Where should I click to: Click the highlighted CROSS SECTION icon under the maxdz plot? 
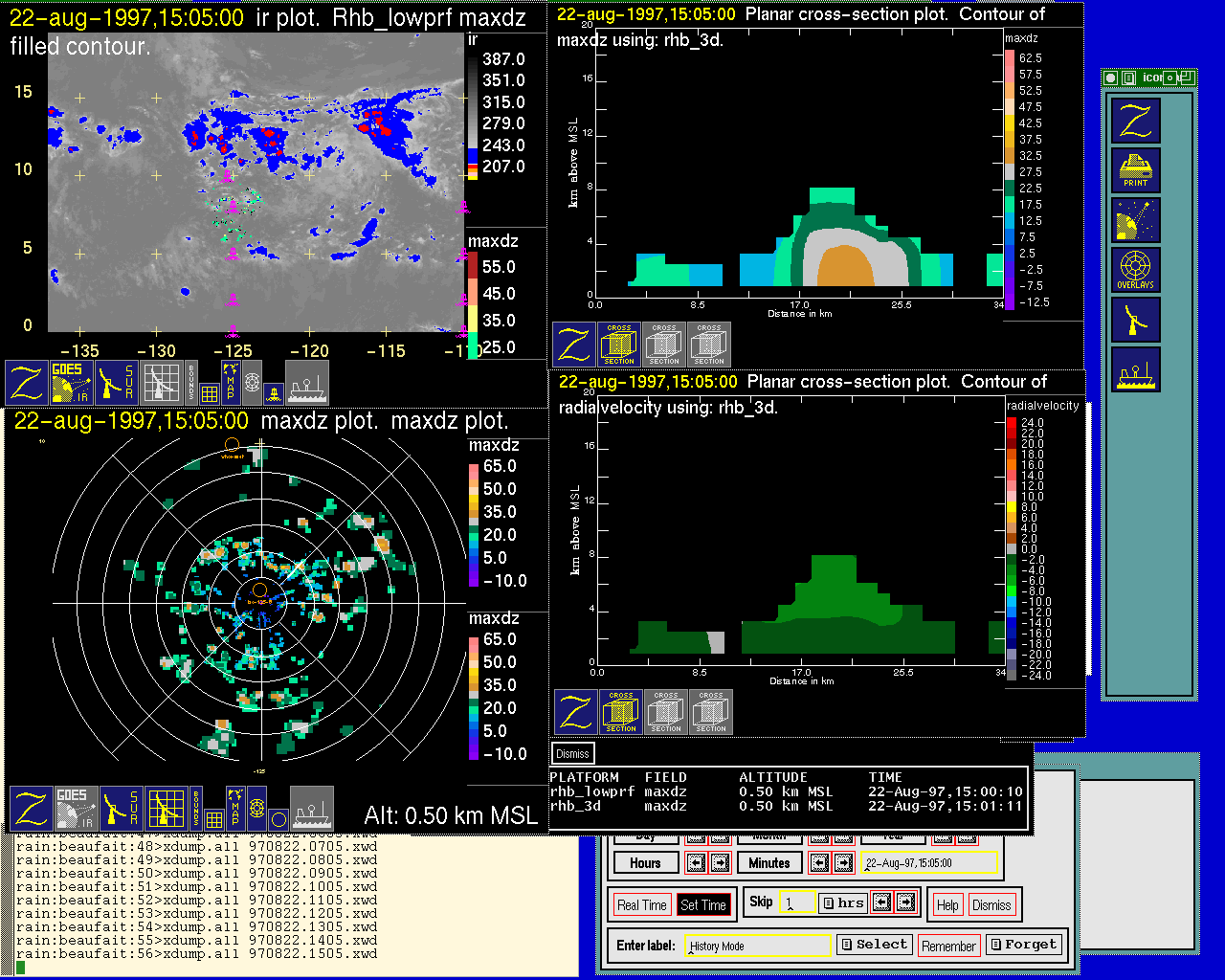click(x=619, y=345)
